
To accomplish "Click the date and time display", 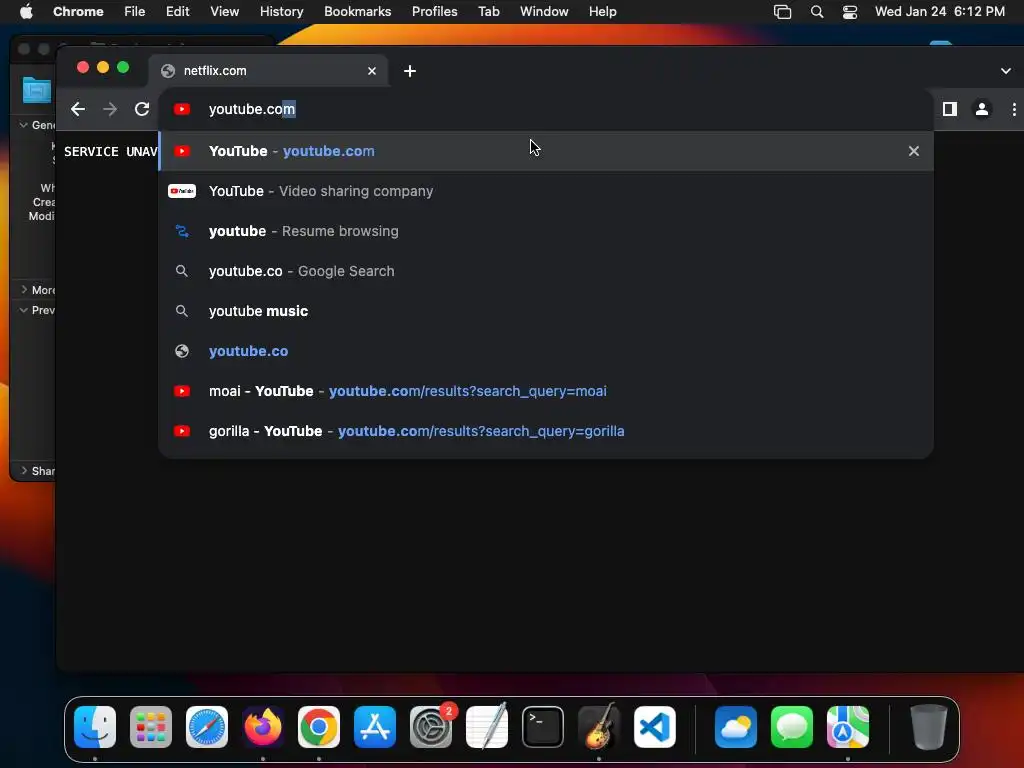I will pos(940,11).
